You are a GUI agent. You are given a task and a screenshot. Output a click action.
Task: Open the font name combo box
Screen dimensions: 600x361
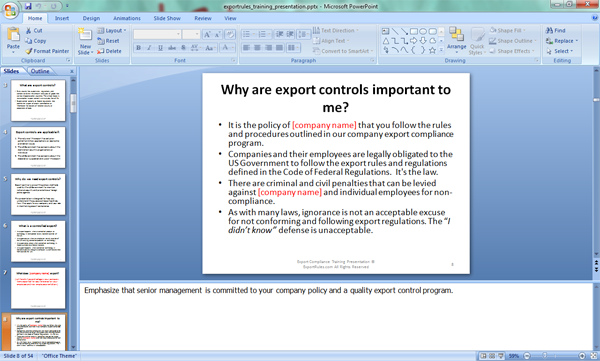pyautogui.click(x=157, y=34)
